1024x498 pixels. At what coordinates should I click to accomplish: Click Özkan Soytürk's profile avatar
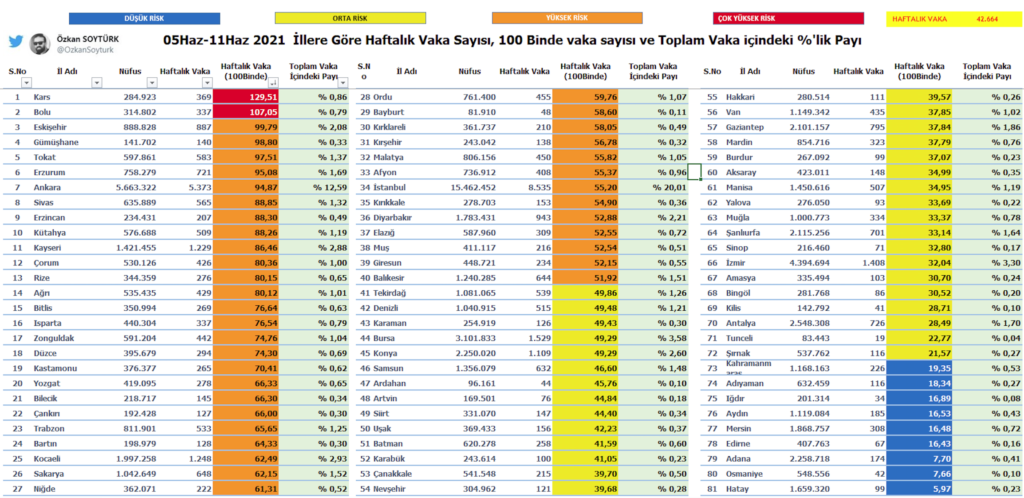point(40,43)
